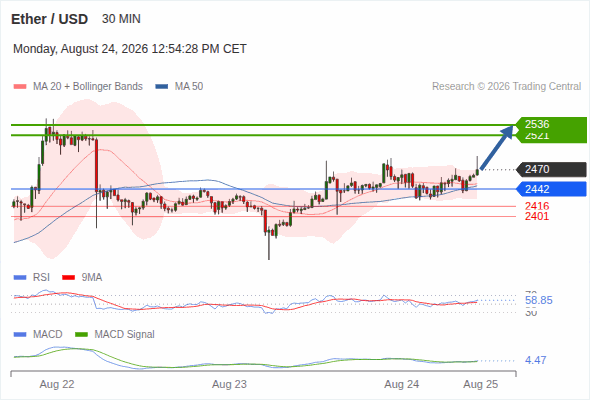
Task: Click the green MACD Signal legend swatch
Action: coord(81,335)
